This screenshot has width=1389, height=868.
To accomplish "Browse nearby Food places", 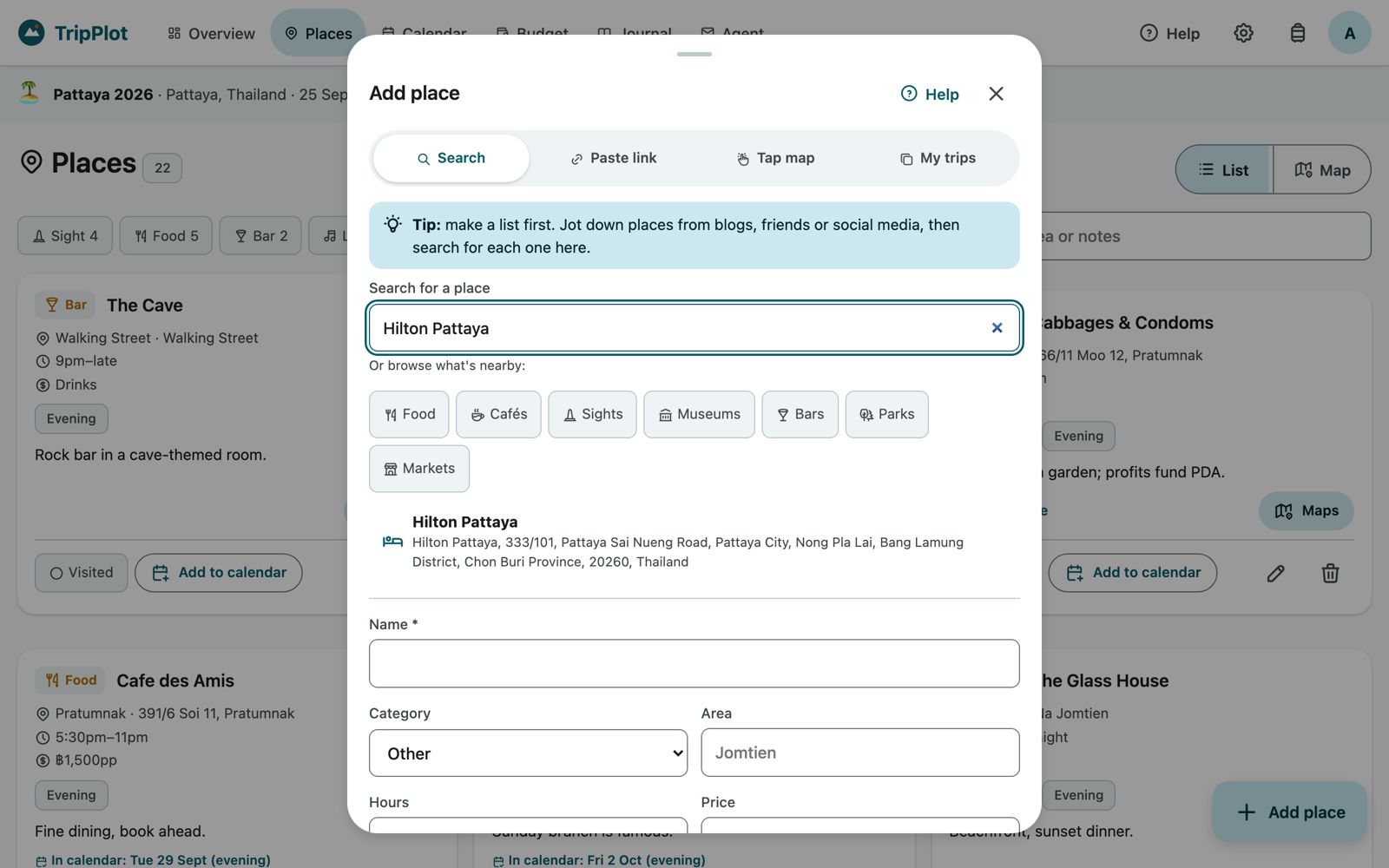I will (x=409, y=414).
